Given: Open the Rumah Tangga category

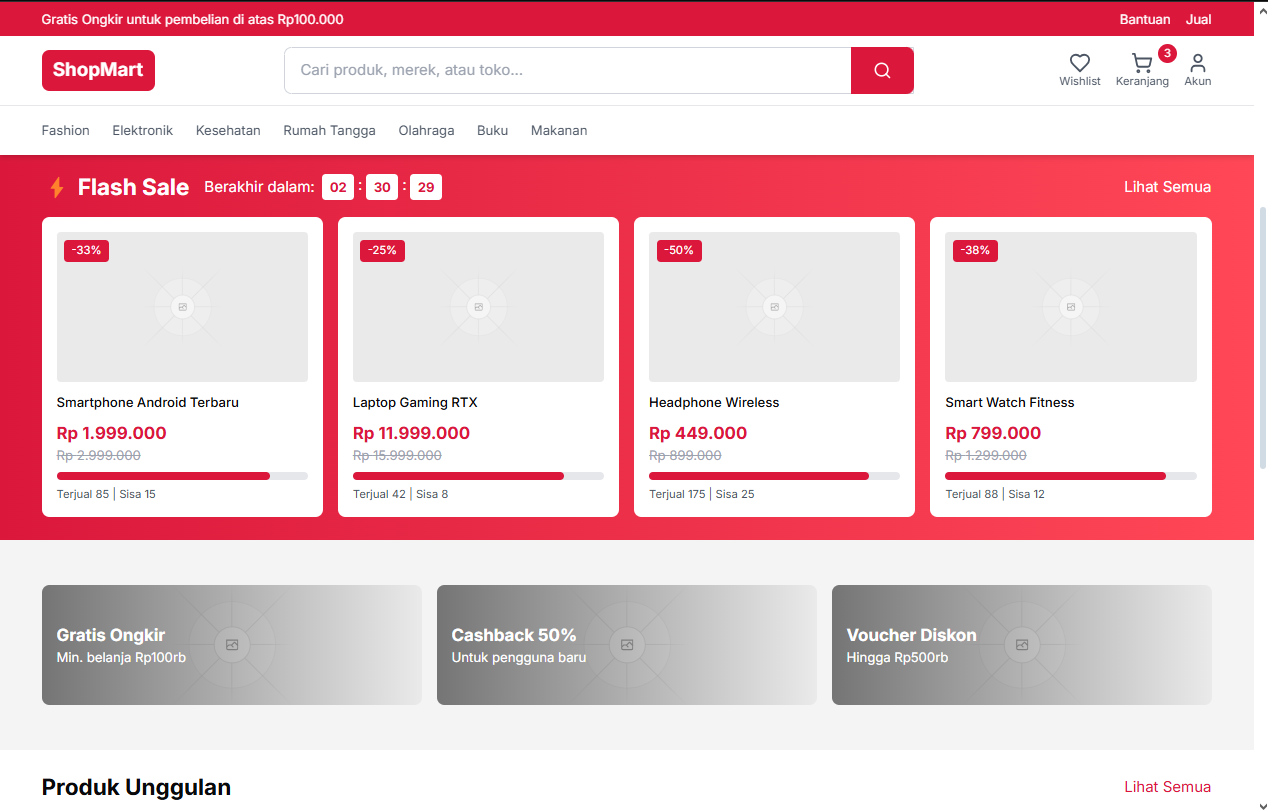Looking at the screenshot, I should [x=329, y=130].
